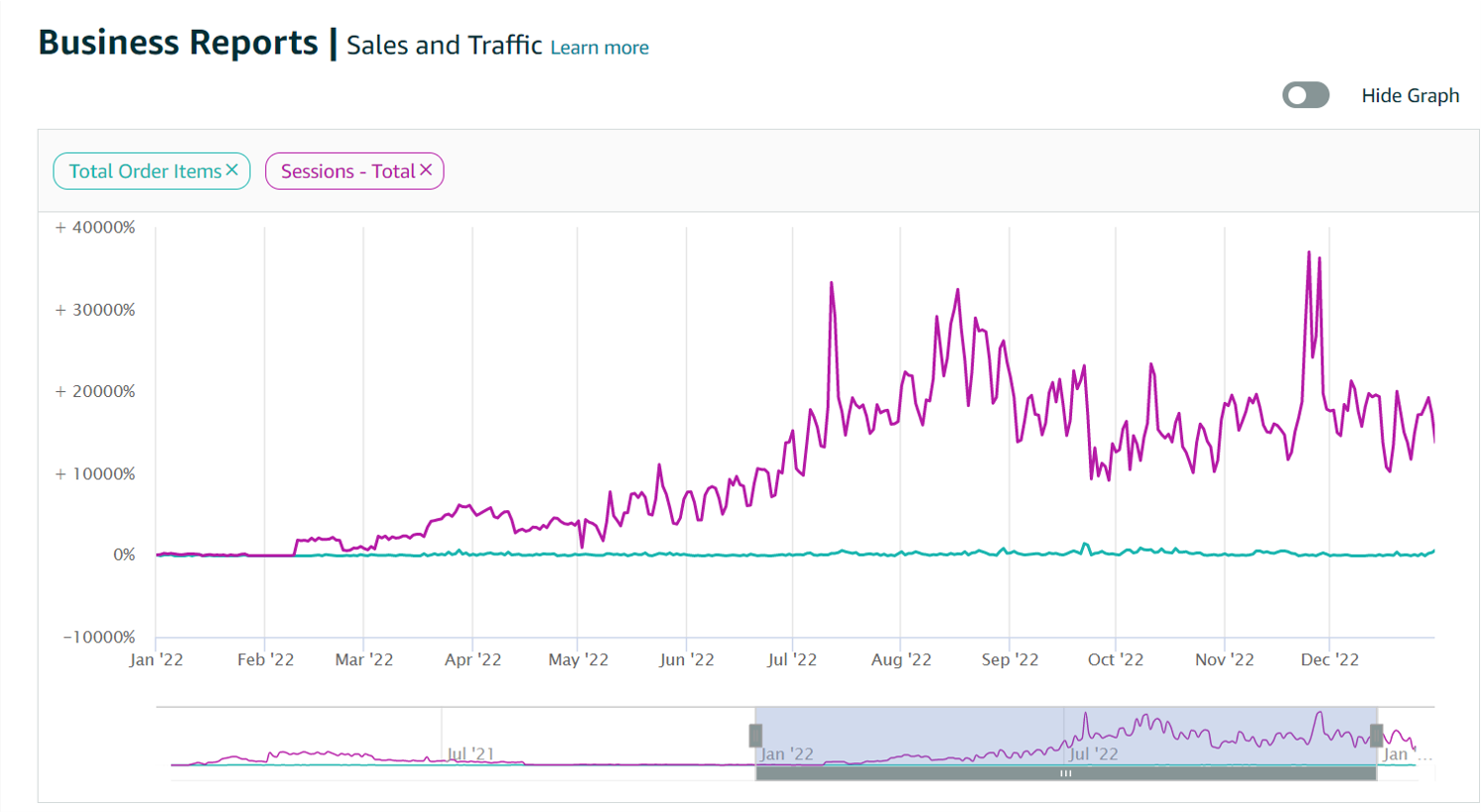The image size is (1481, 812).
Task: Click the Oct '22 x-axis label
Action: pos(1116,659)
